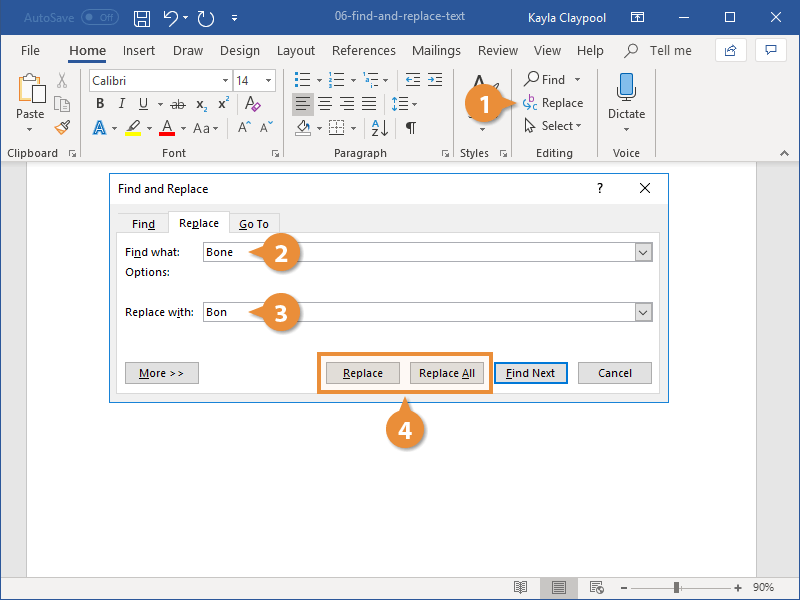Toggle italic formatting
800x600 pixels.
tap(121, 103)
